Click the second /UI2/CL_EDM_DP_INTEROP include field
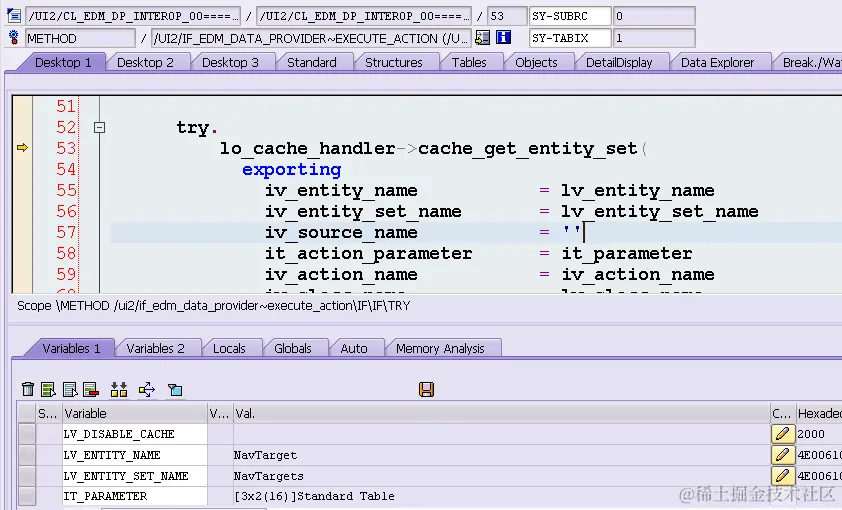 click(364, 16)
